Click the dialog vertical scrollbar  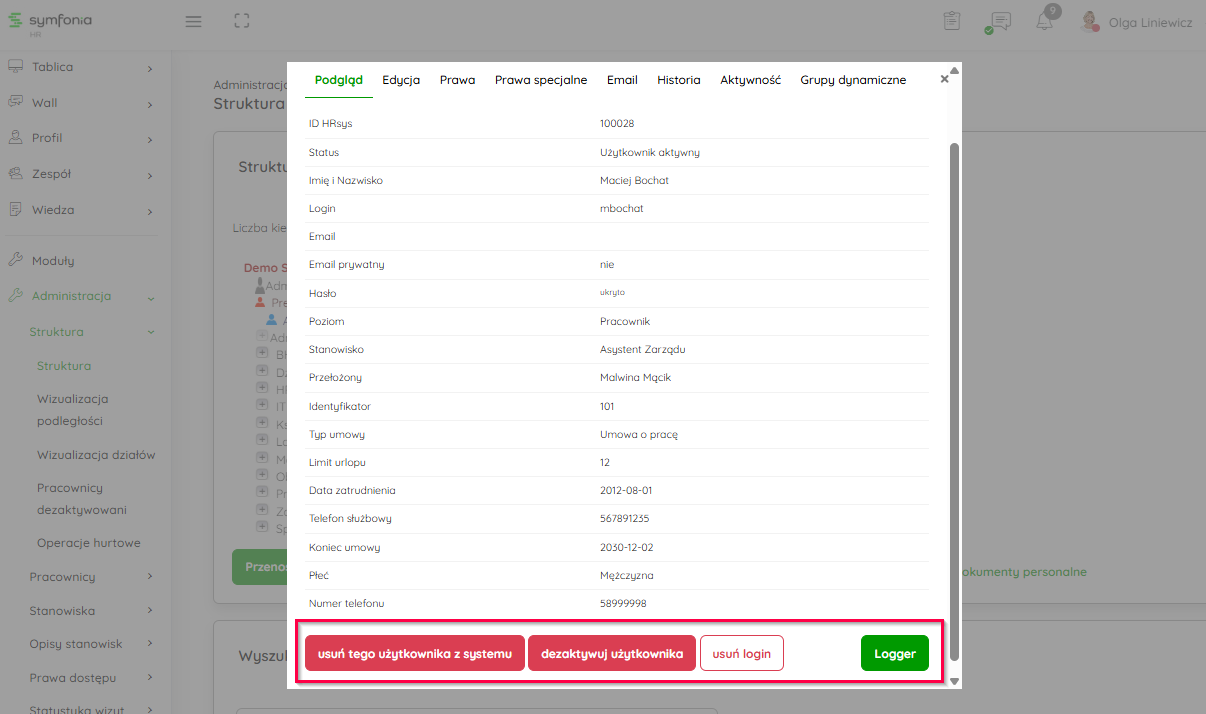[x=954, y=400]
